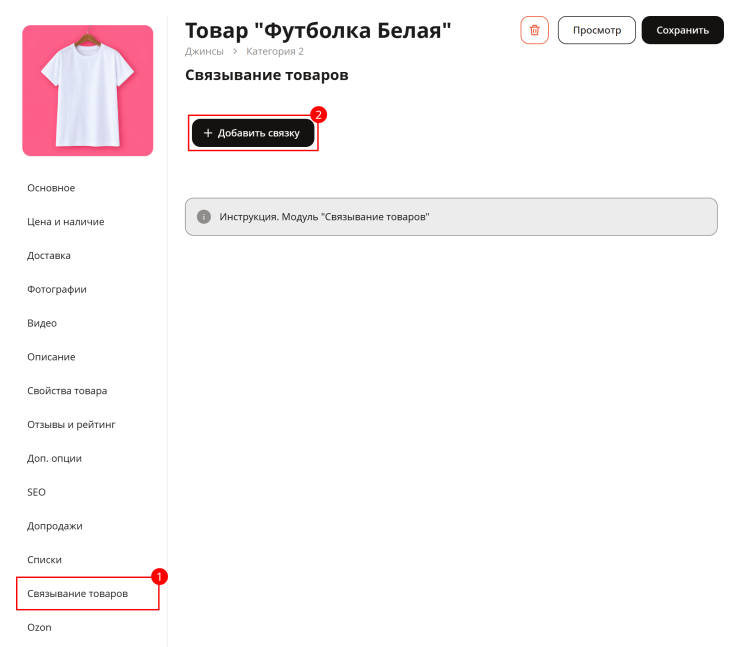
Task: Open the SEO section
Action: coord(36,492)
